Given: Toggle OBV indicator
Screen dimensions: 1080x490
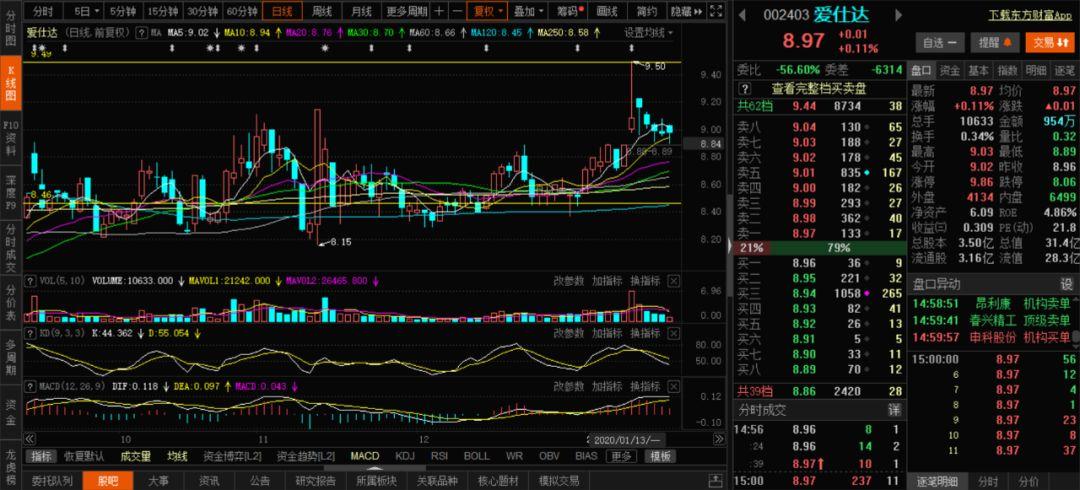Looking at the screenshot, I should [549, 456].
